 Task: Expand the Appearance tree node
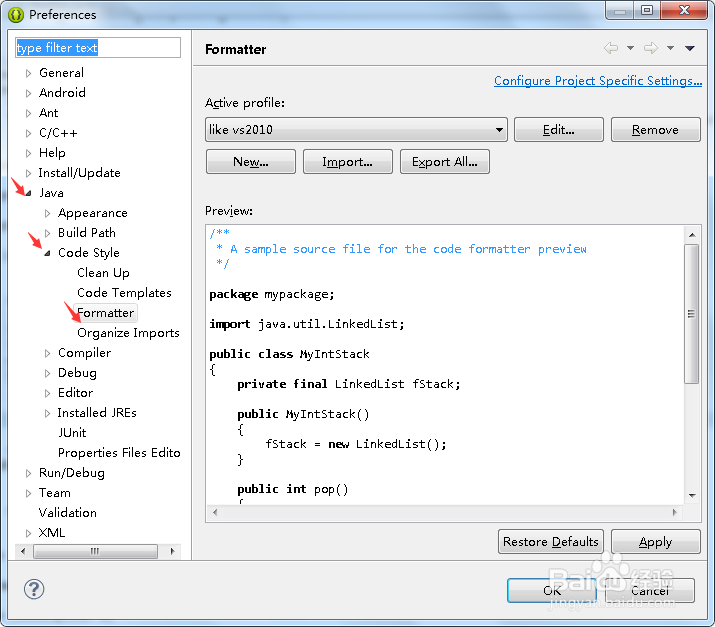click(x=47, y=213)
